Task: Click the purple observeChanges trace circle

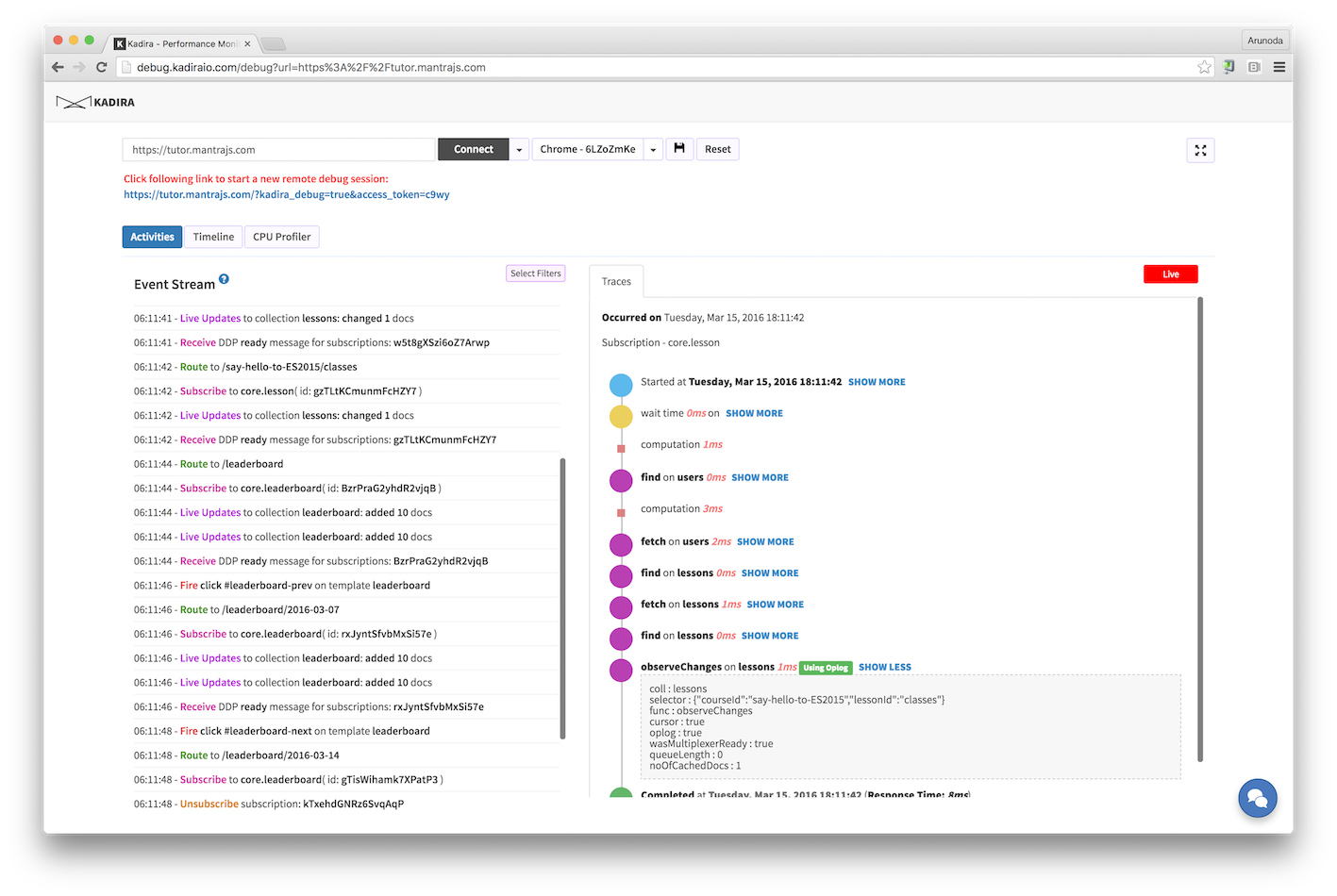Action: click(621, 671)
